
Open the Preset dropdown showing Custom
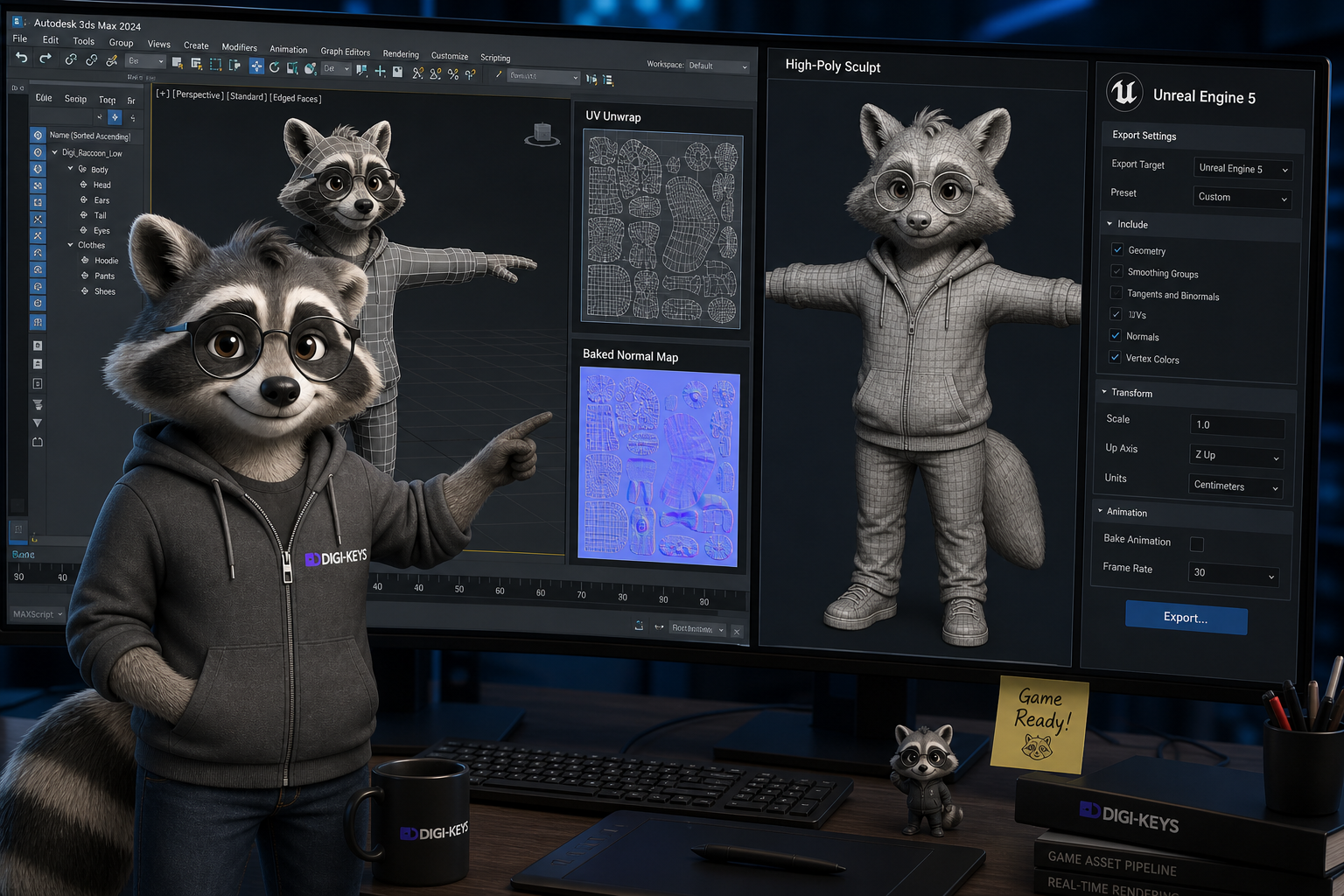(1242, 197)
